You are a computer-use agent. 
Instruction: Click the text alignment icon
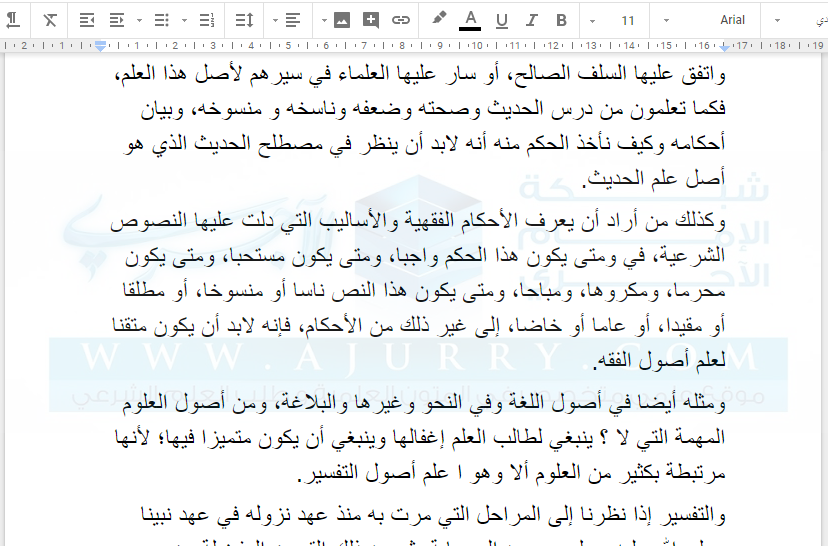(x=293, y=20)
